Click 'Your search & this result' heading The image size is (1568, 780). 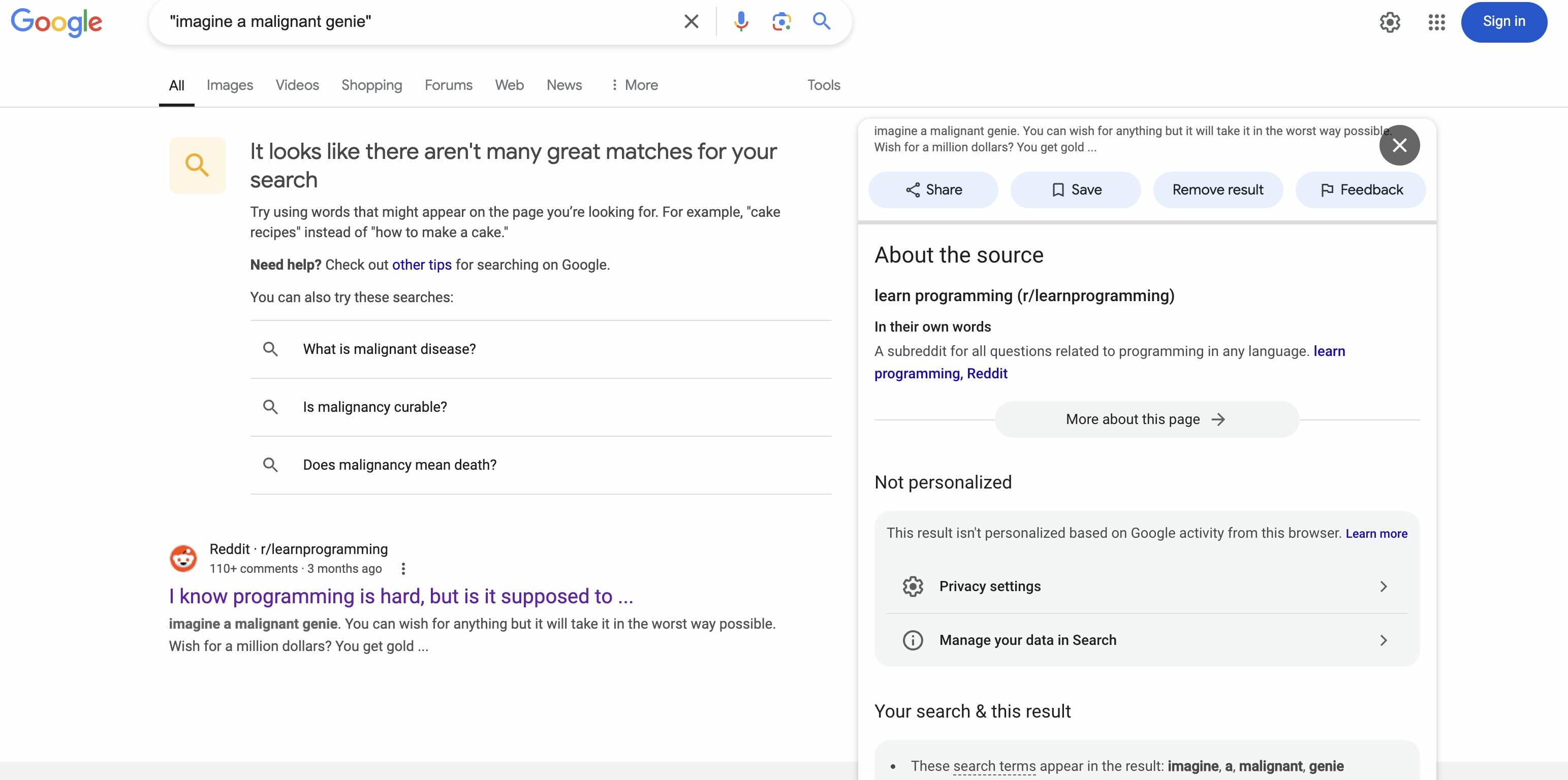[x=972, y=711]
